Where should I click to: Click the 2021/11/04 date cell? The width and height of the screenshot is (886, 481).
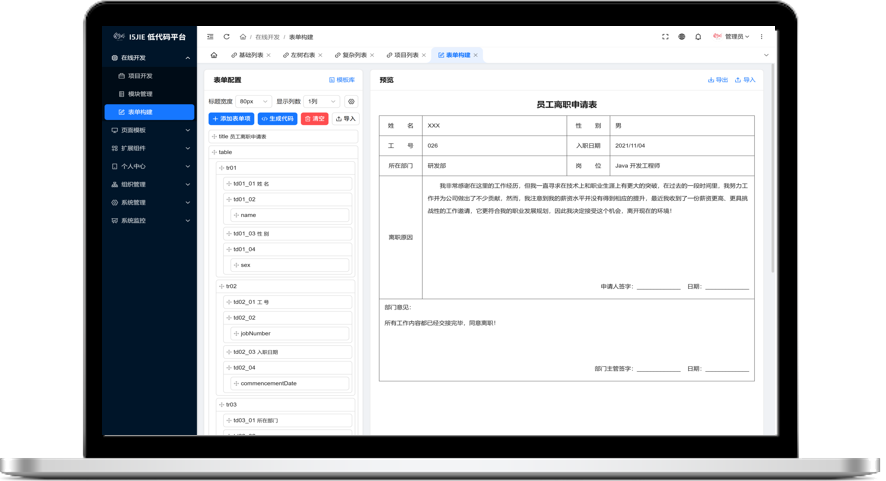tap(682, 146)
